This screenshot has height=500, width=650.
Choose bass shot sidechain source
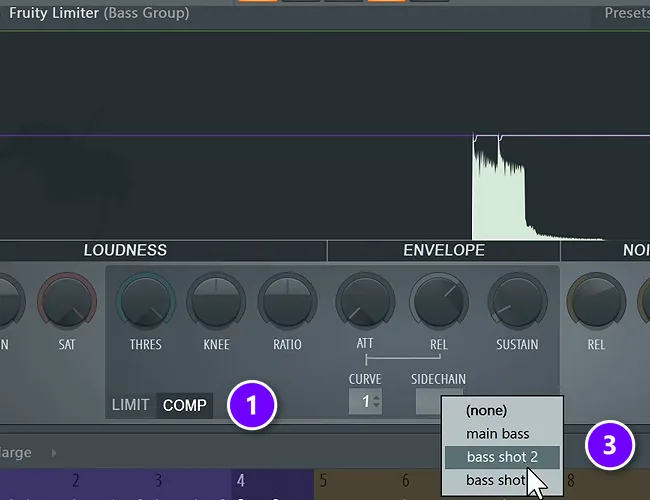click(x=502, y=480)
